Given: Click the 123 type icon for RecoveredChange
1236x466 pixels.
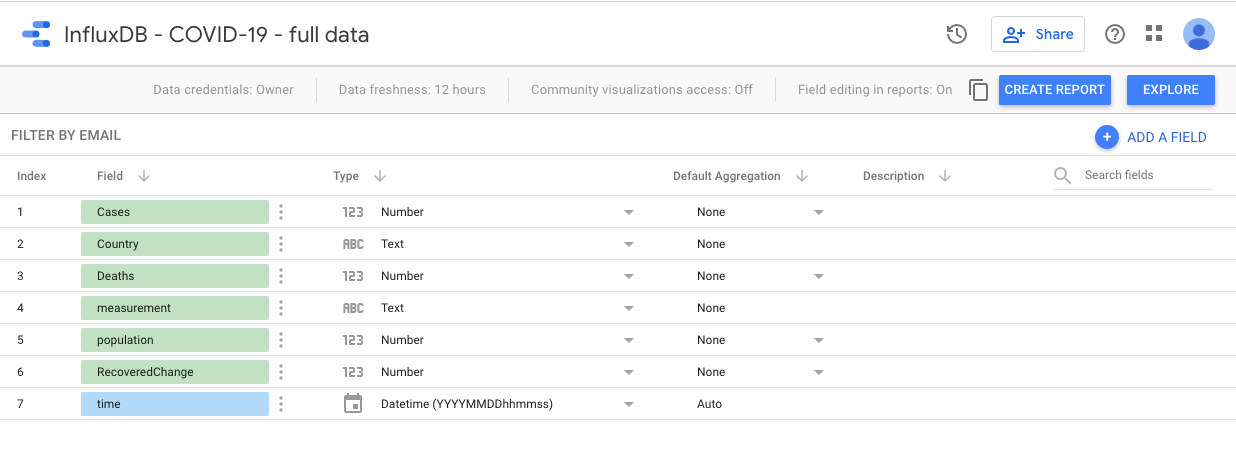Looking at the screenshot, I should 353,372.
